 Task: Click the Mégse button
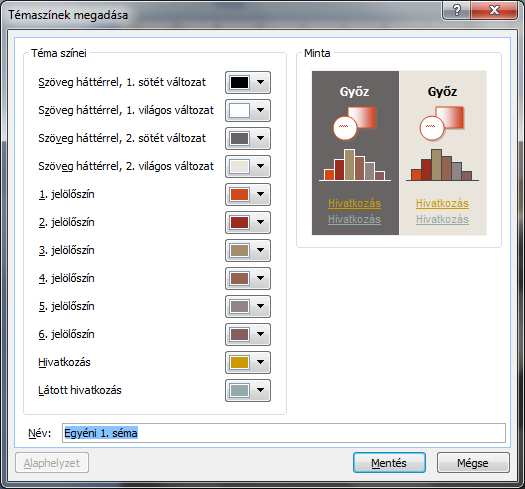pyautogui.click(x=473, y=463)
